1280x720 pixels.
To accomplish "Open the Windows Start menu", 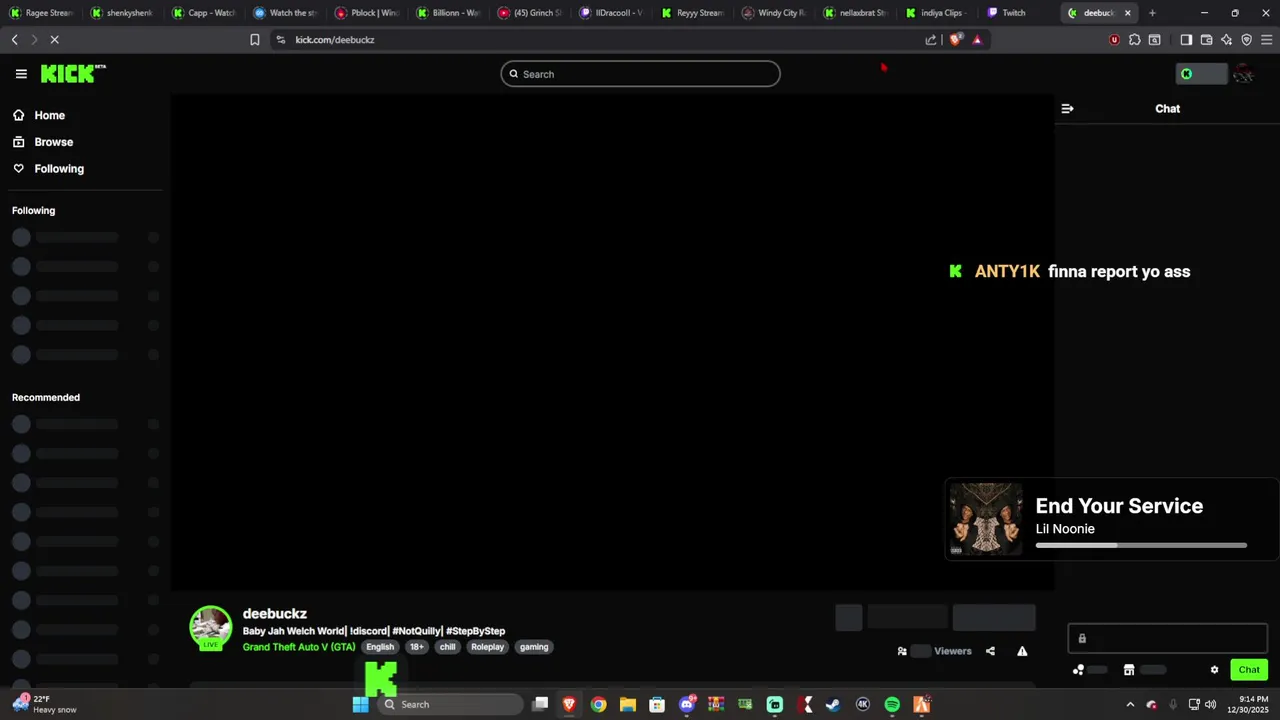I will (x=361, y=704).
